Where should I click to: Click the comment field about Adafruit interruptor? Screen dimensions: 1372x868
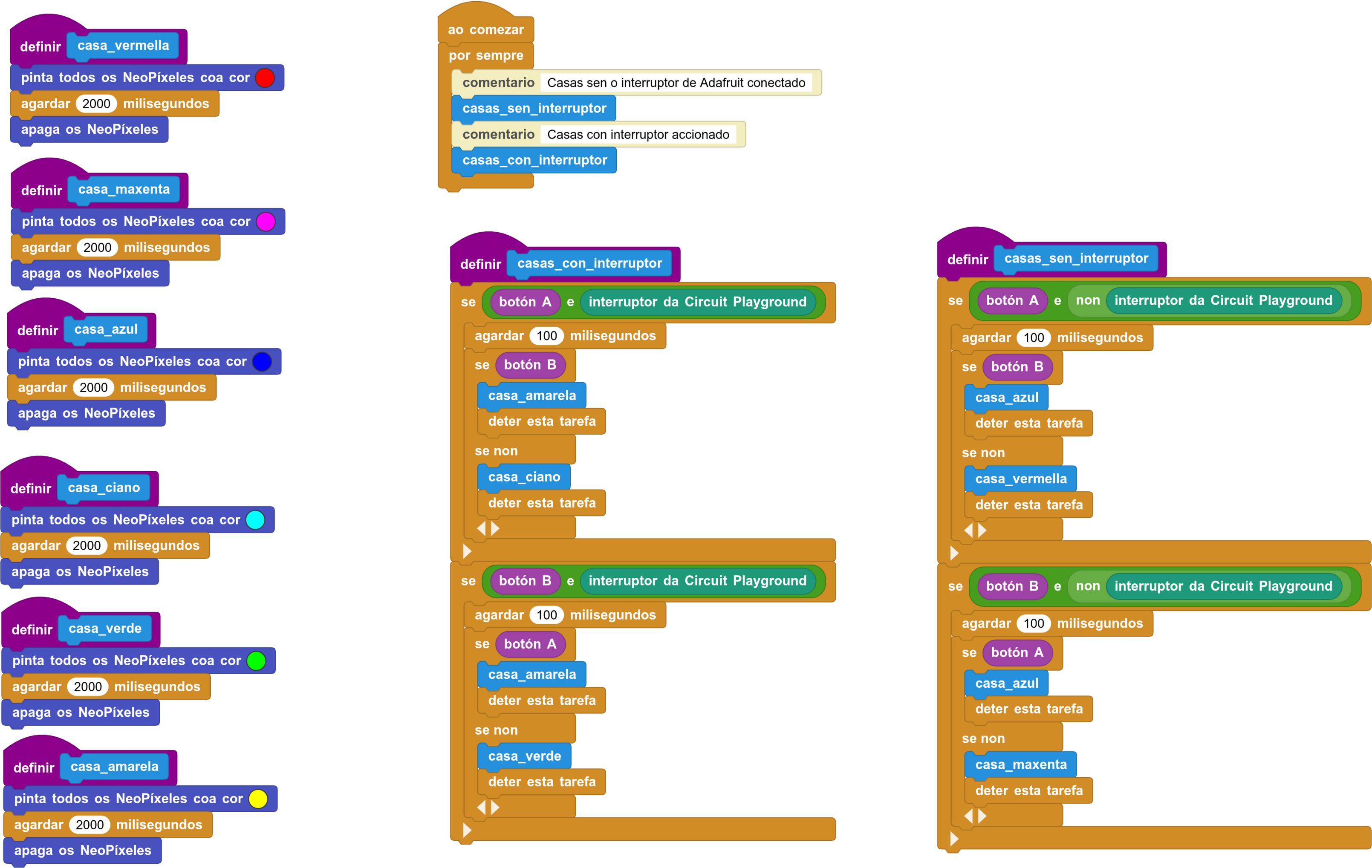click(676, 83)
